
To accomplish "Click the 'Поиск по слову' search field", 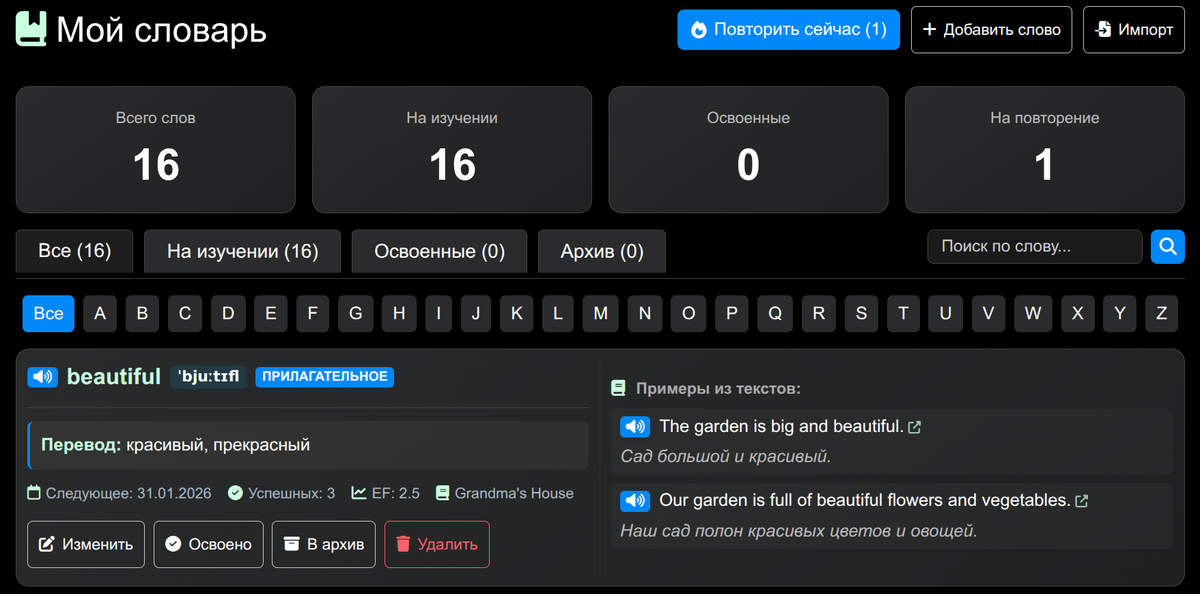I will (x=1035, y=246).
